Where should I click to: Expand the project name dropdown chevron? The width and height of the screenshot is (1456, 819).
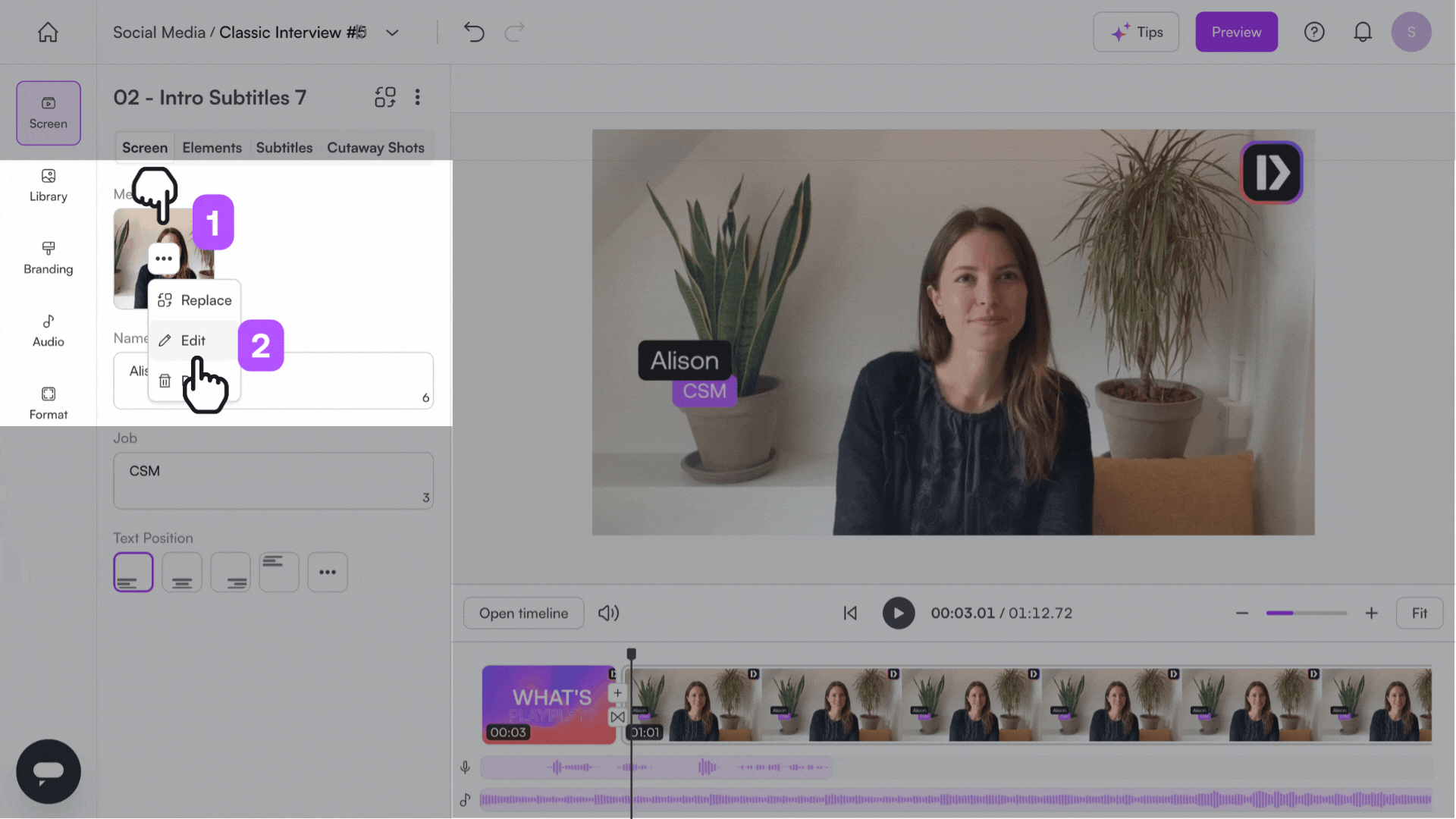point(392,33)
